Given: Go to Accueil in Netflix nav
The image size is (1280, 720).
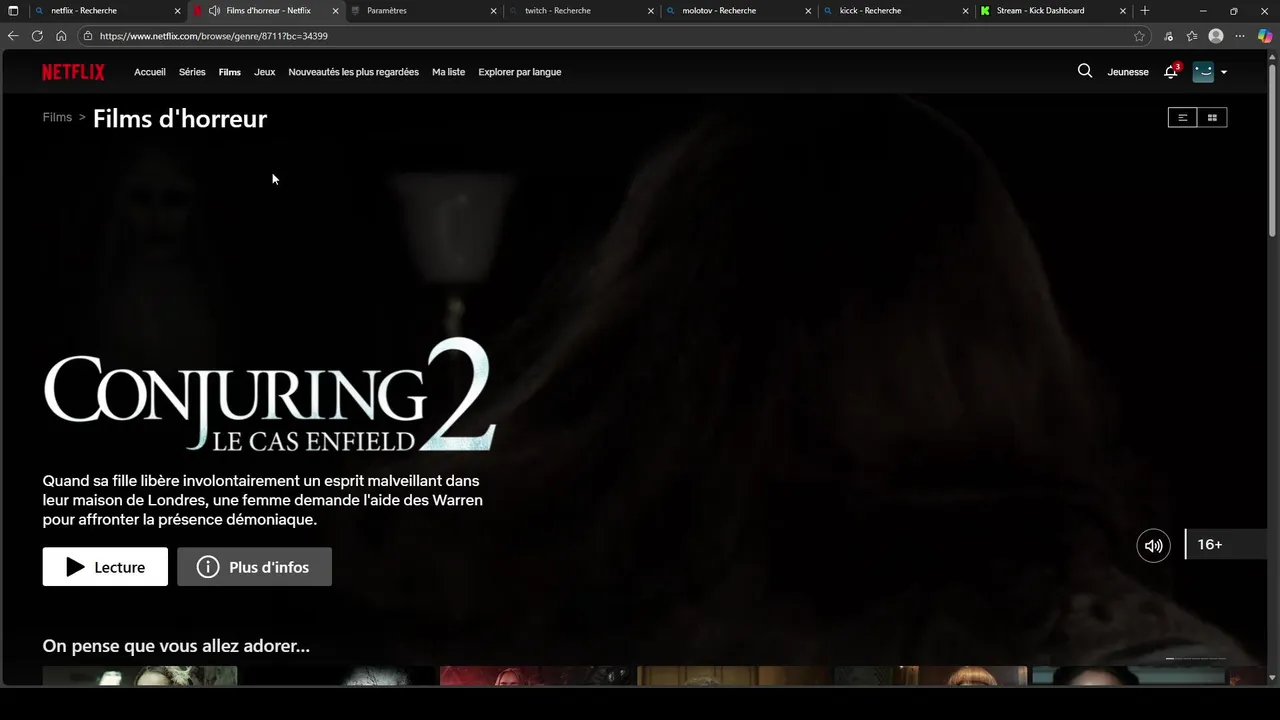Looking at the screenshot, I should 150,72.
